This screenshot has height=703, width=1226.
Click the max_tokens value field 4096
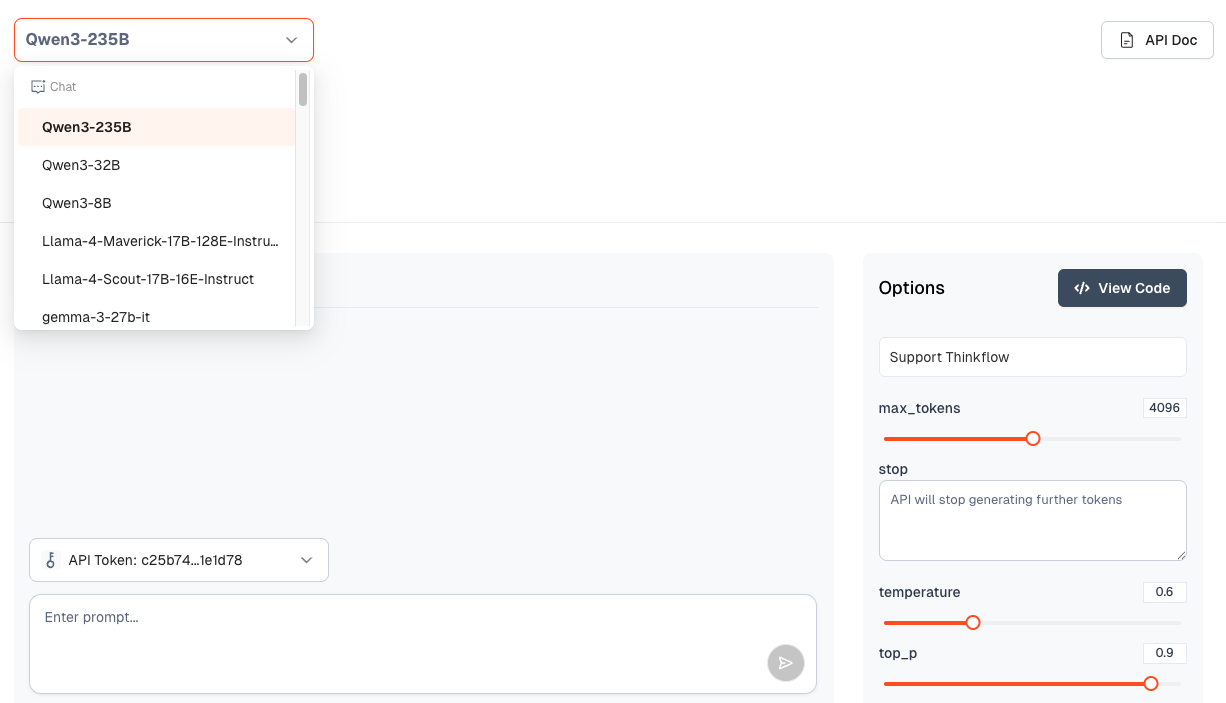[1164, 408]
